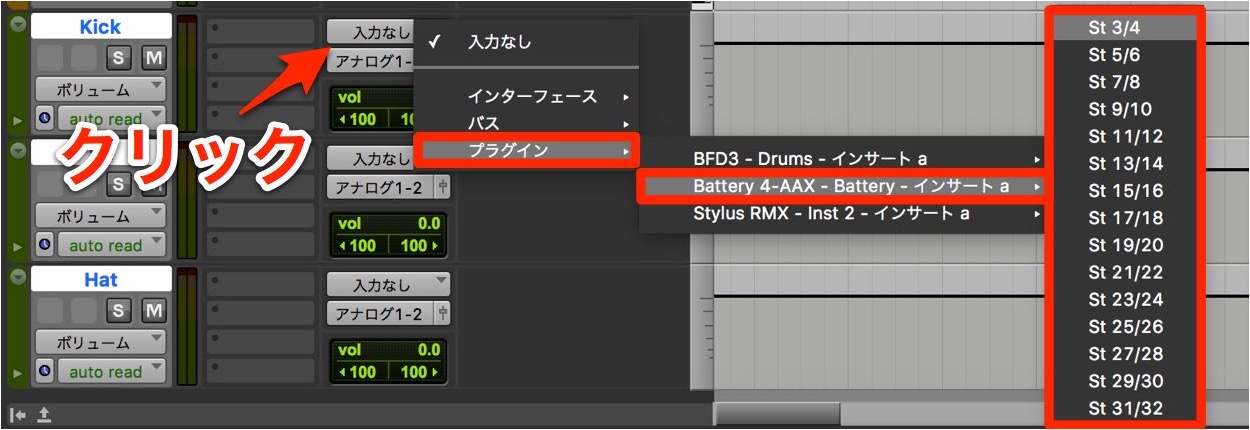This screenshot has height=430, width=1250.
Task: Open output window icon on middle track
Action: [443, 187]
